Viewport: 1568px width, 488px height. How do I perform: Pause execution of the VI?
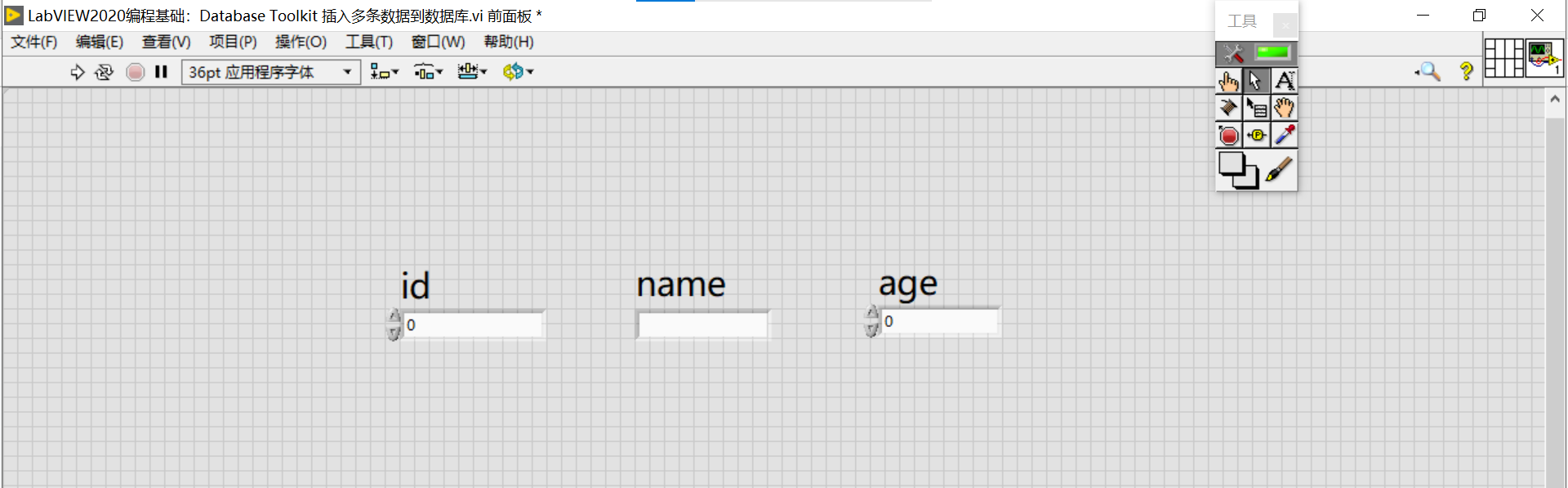(161, 72)
